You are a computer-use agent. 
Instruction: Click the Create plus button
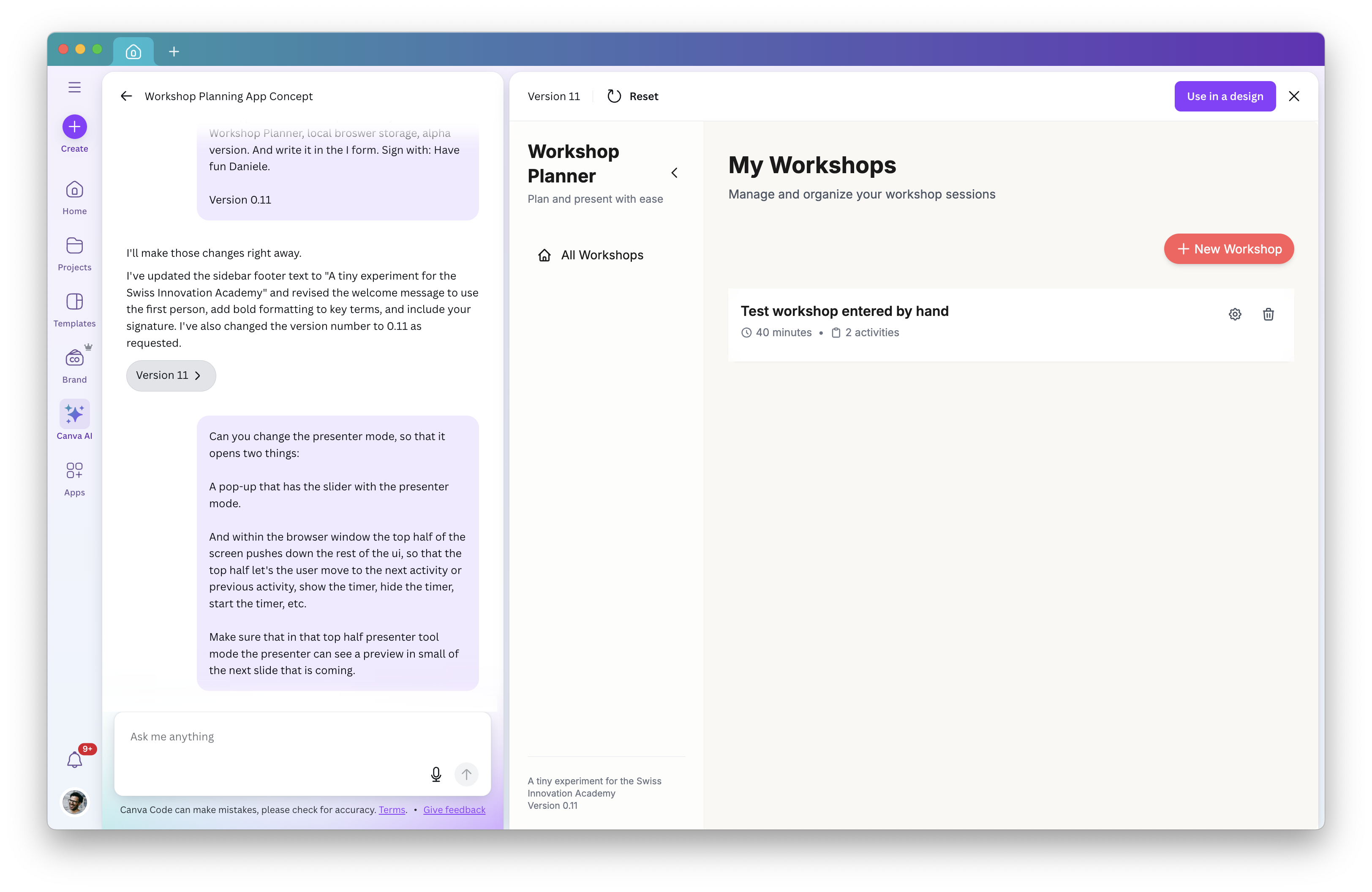pos(74,127)
